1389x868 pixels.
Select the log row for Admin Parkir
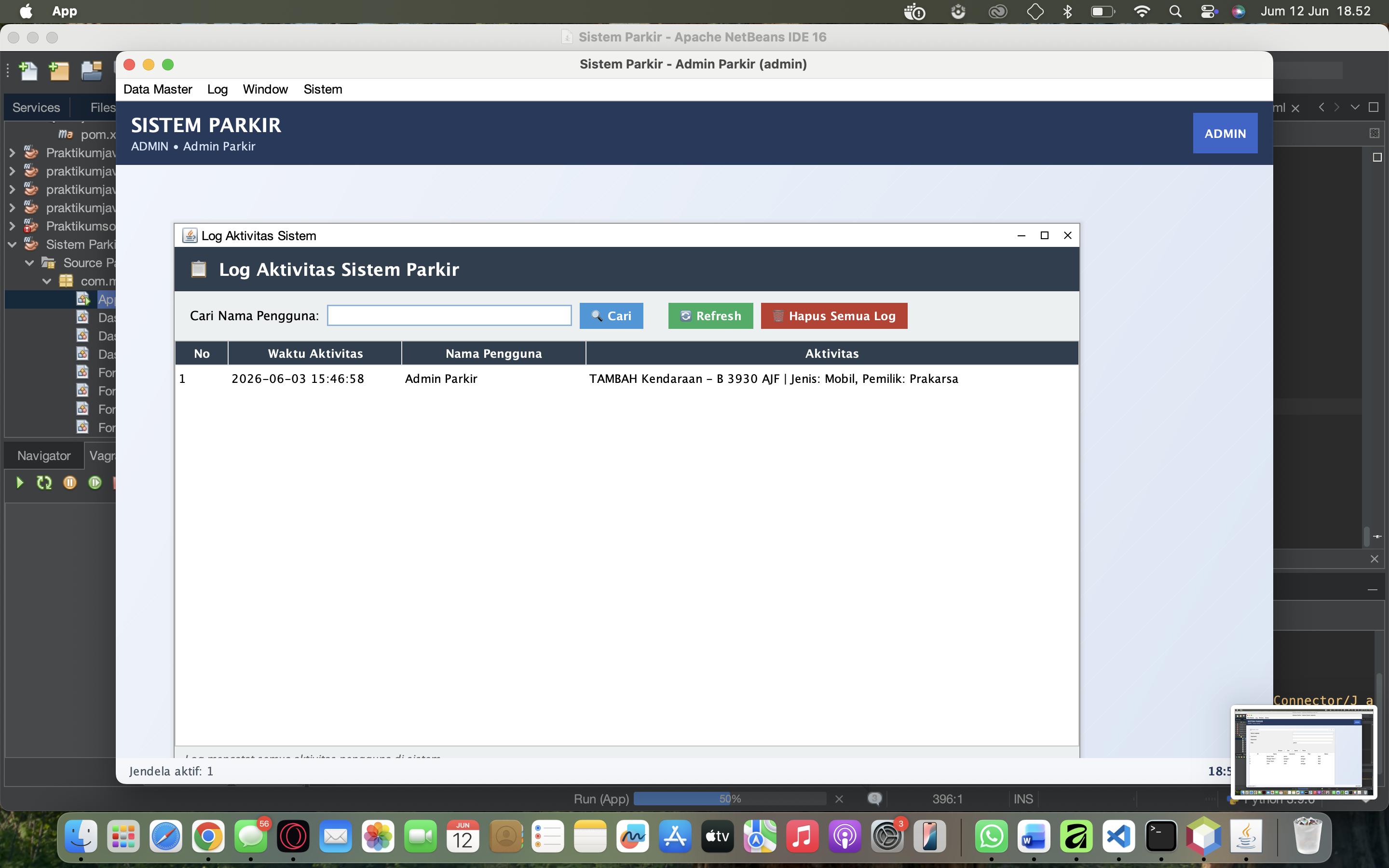(627, 379)
